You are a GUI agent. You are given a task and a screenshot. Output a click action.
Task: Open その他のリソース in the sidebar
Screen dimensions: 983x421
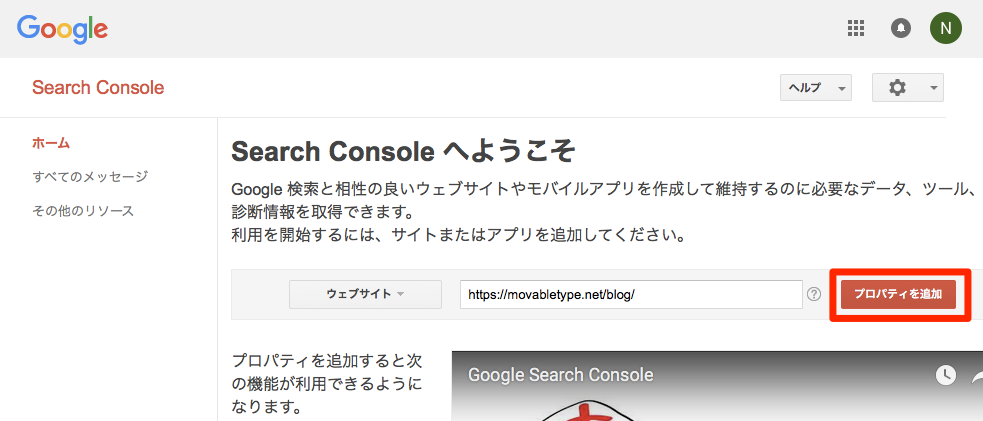(x=83, y=210)
